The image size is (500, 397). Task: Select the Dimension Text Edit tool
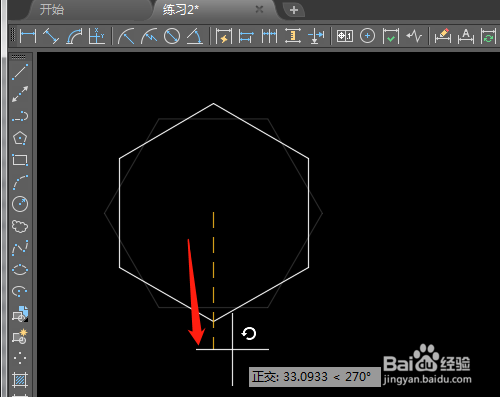click(x=466, y=36)
